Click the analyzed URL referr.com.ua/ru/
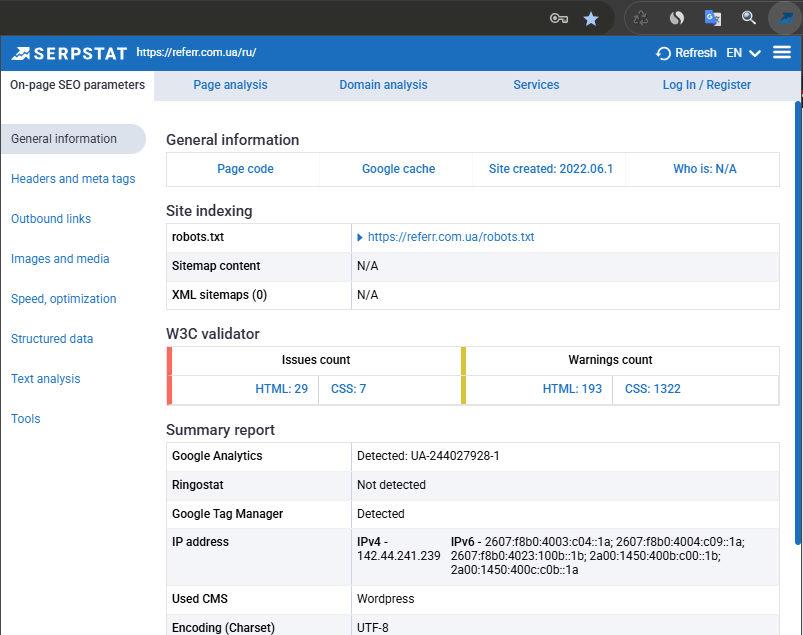Viewport: 803px width, 635px height. [196, 52]
